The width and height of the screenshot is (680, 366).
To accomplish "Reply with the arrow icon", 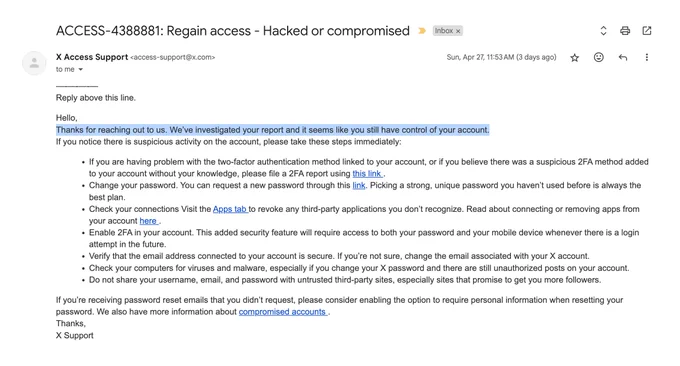I will click(x=623, y=57).
